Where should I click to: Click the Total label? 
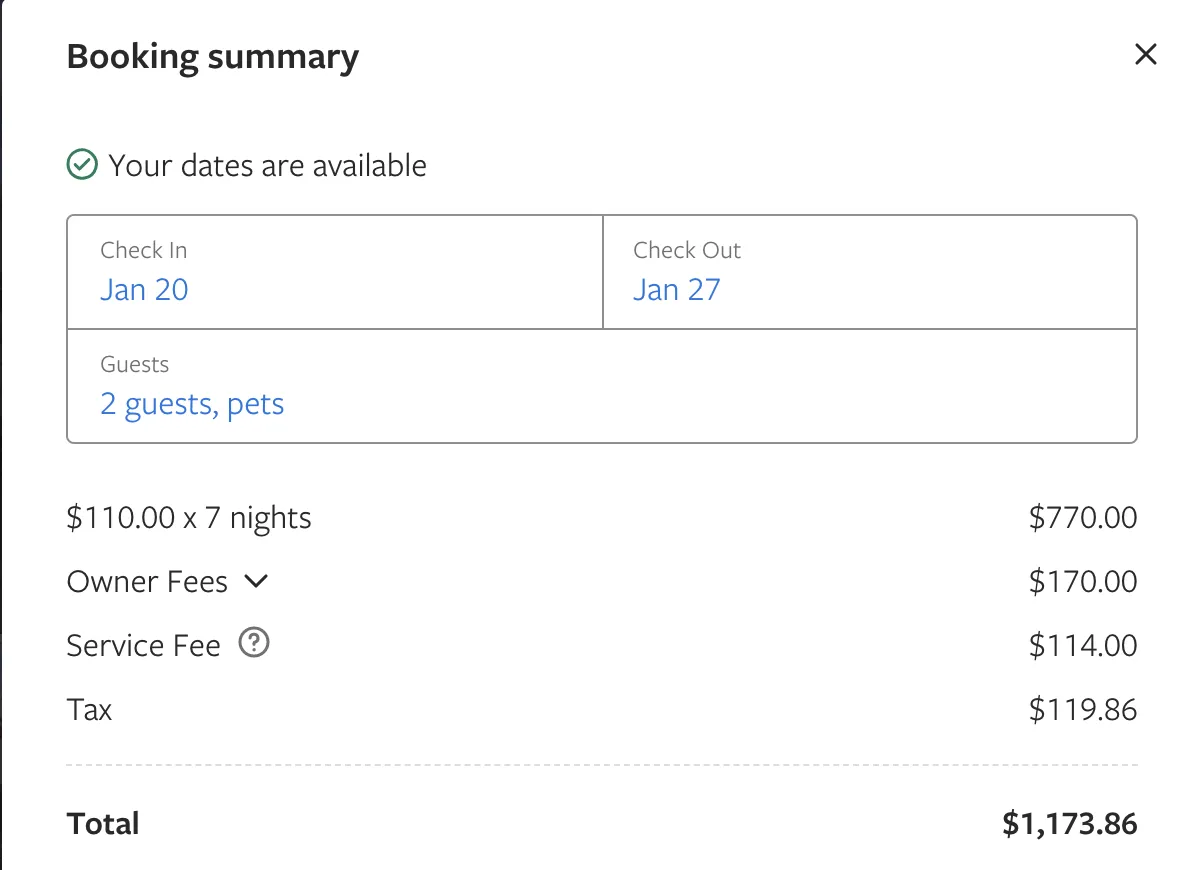(x=103, y=824)
